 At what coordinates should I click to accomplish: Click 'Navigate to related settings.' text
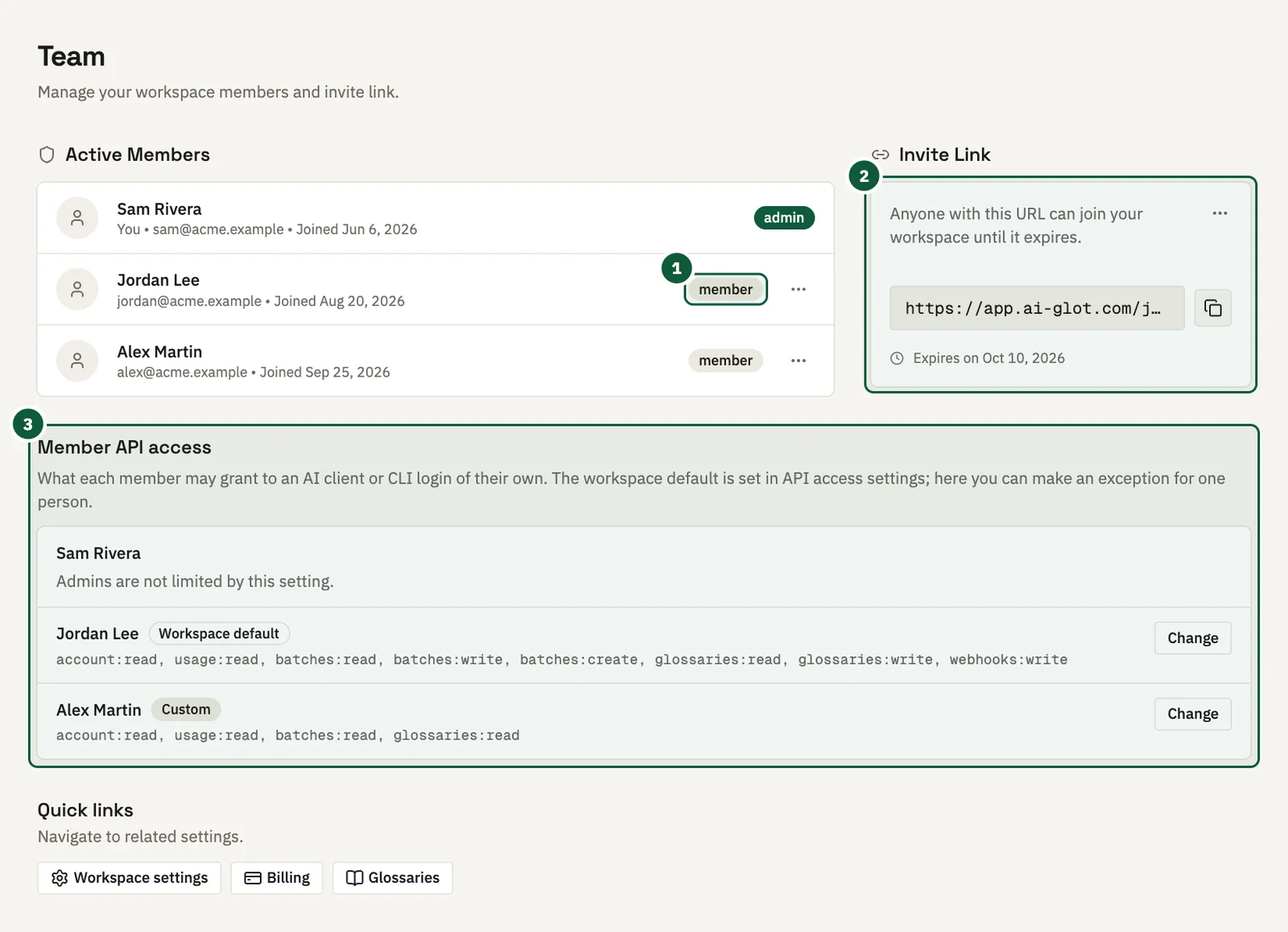click(140, 837)
